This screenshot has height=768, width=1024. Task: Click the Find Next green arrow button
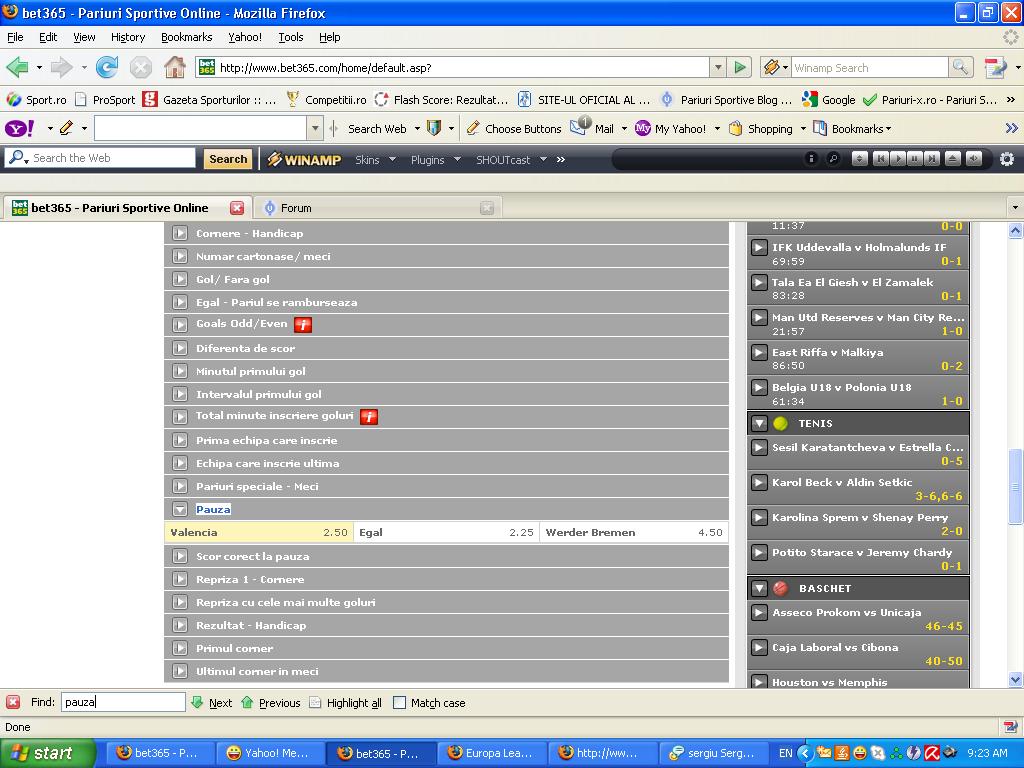[x=212, y=703]
